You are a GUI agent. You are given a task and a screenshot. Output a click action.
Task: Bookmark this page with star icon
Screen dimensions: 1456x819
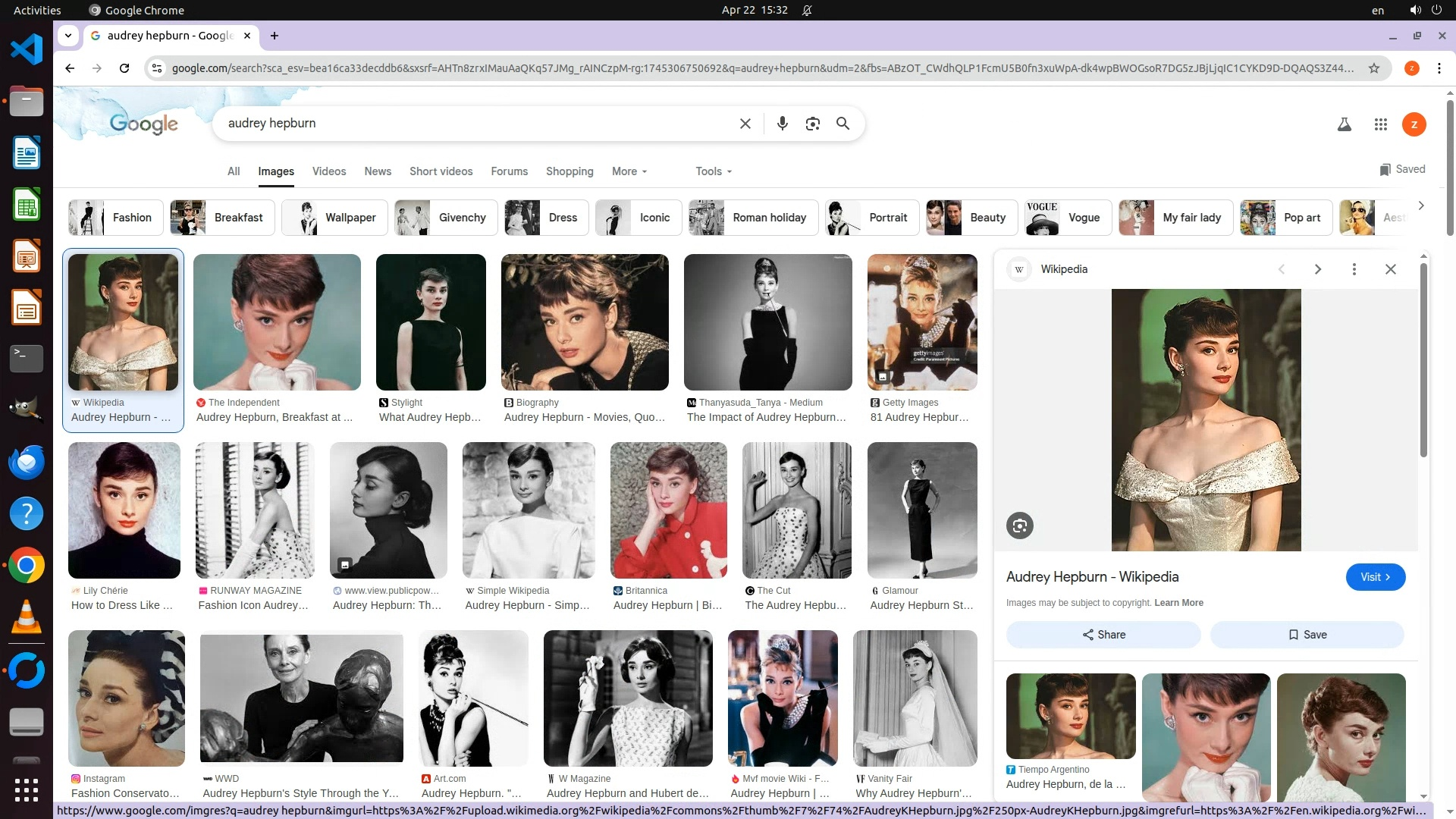coord(1373,68)
